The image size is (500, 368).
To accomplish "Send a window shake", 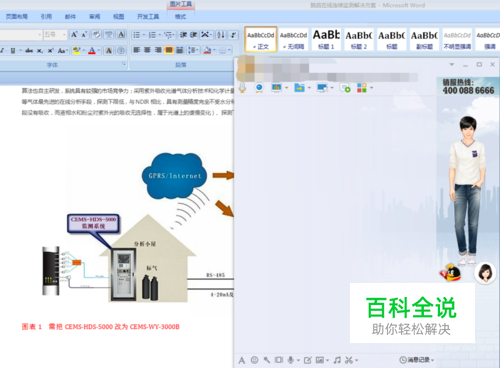I will [279, 360].
